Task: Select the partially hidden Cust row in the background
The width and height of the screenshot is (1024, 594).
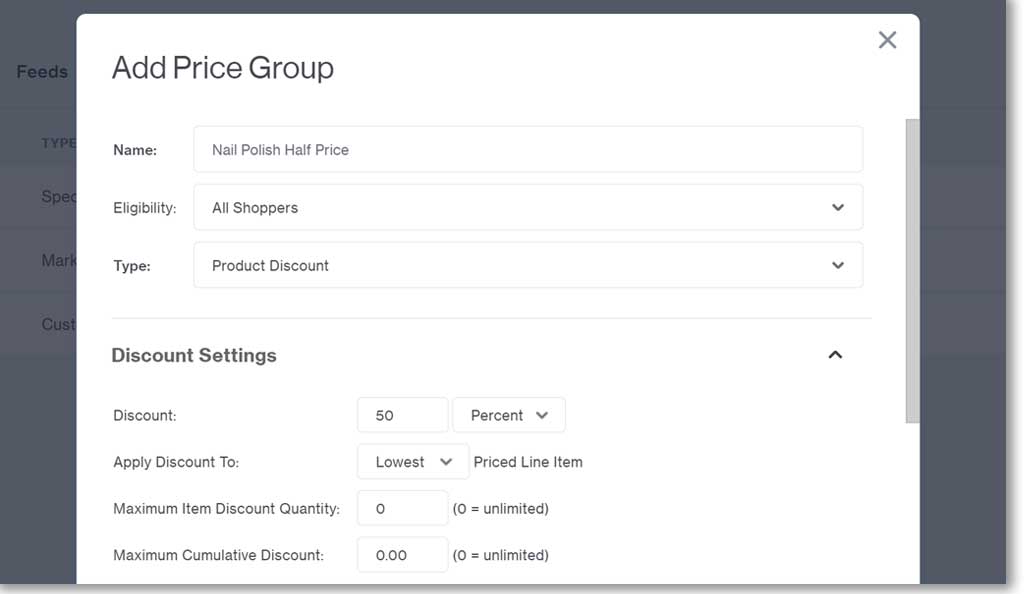Action: (58, 324)
